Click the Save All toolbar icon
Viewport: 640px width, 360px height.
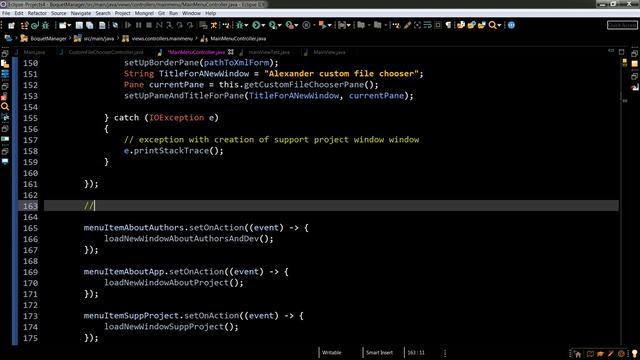point(89,25)
